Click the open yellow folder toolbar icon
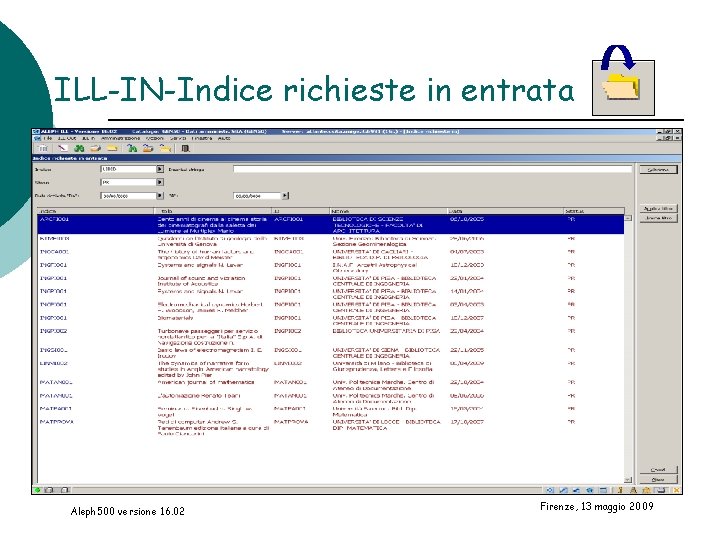720x540 pixels. tap(165, 148)
